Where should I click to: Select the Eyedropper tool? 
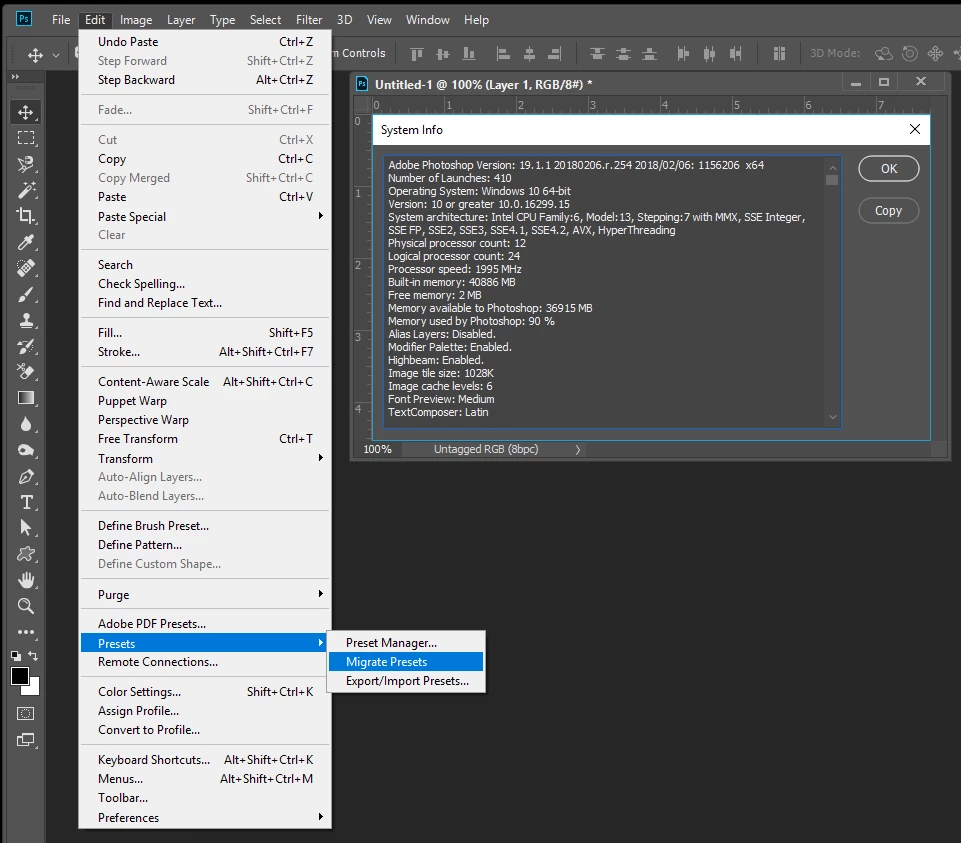pos(26,242)
